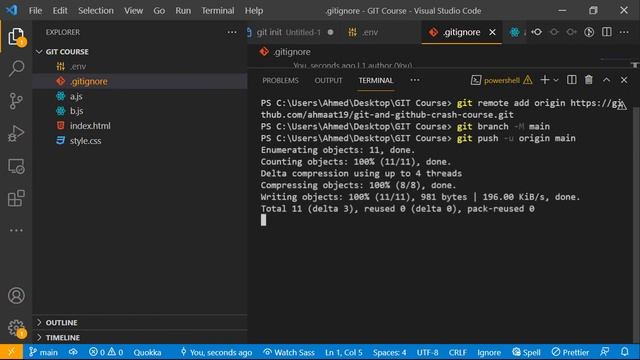The height and width of the screenshot is (360, 640).
Task: Open the Search view icon
Action: coord(16,68)
